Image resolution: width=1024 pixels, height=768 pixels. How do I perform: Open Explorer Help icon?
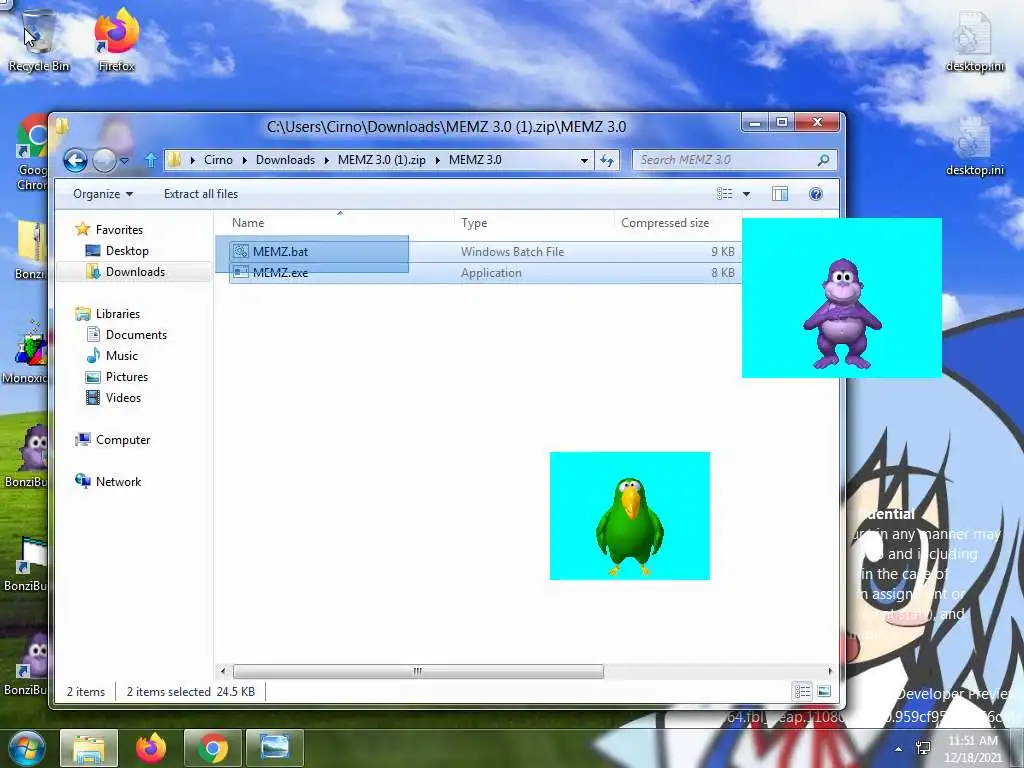816,194
